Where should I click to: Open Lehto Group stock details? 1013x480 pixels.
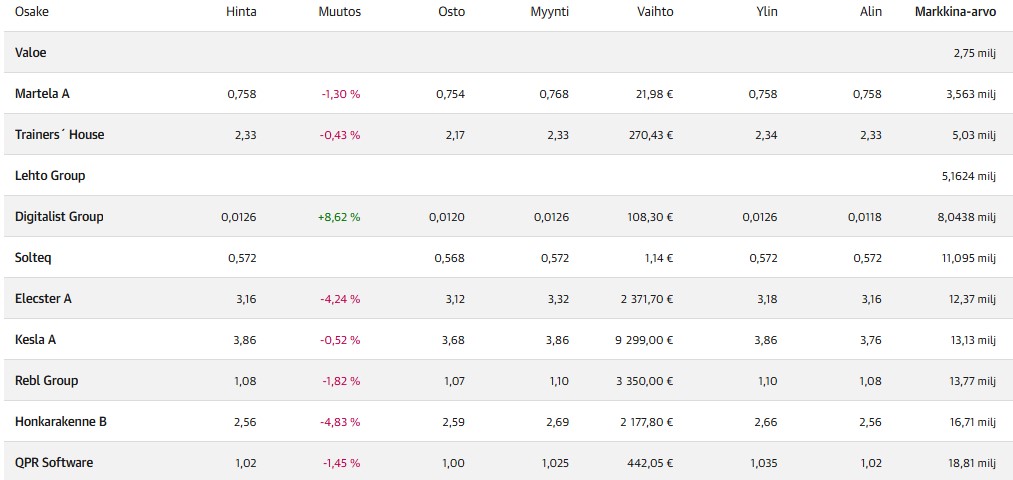[50, 176]
